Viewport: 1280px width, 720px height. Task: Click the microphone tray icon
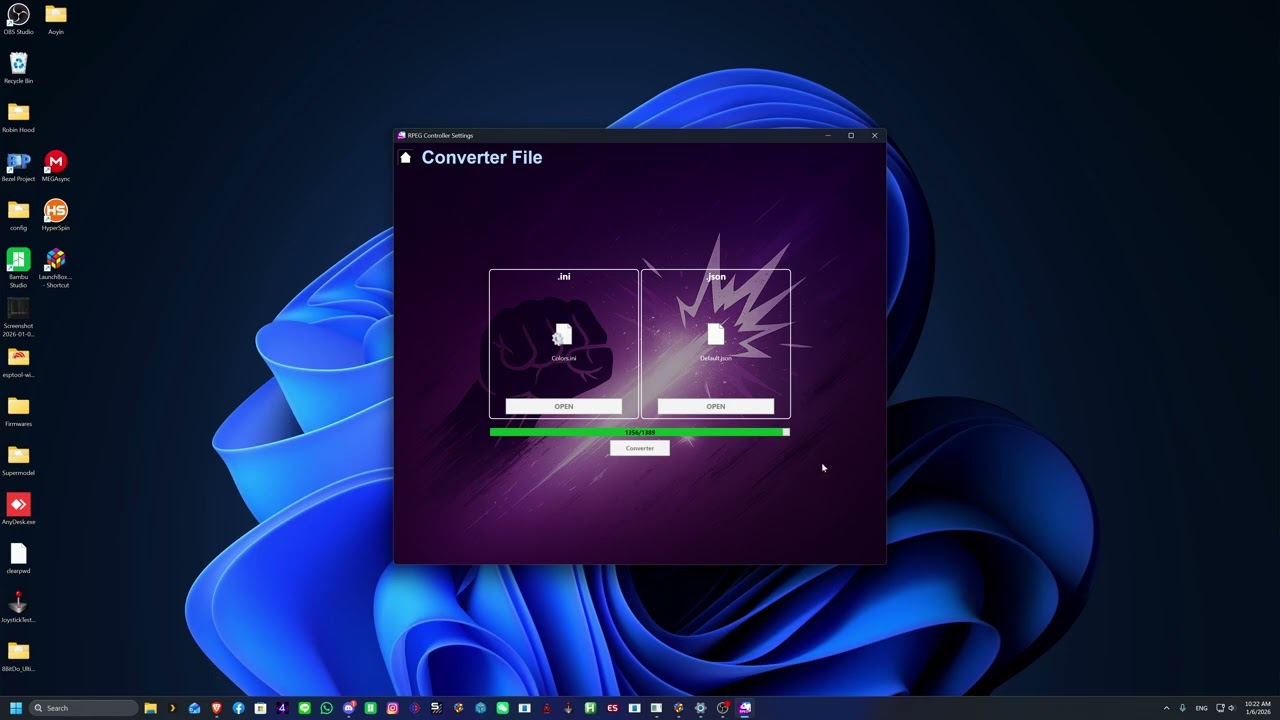[x=1182, y=708]
